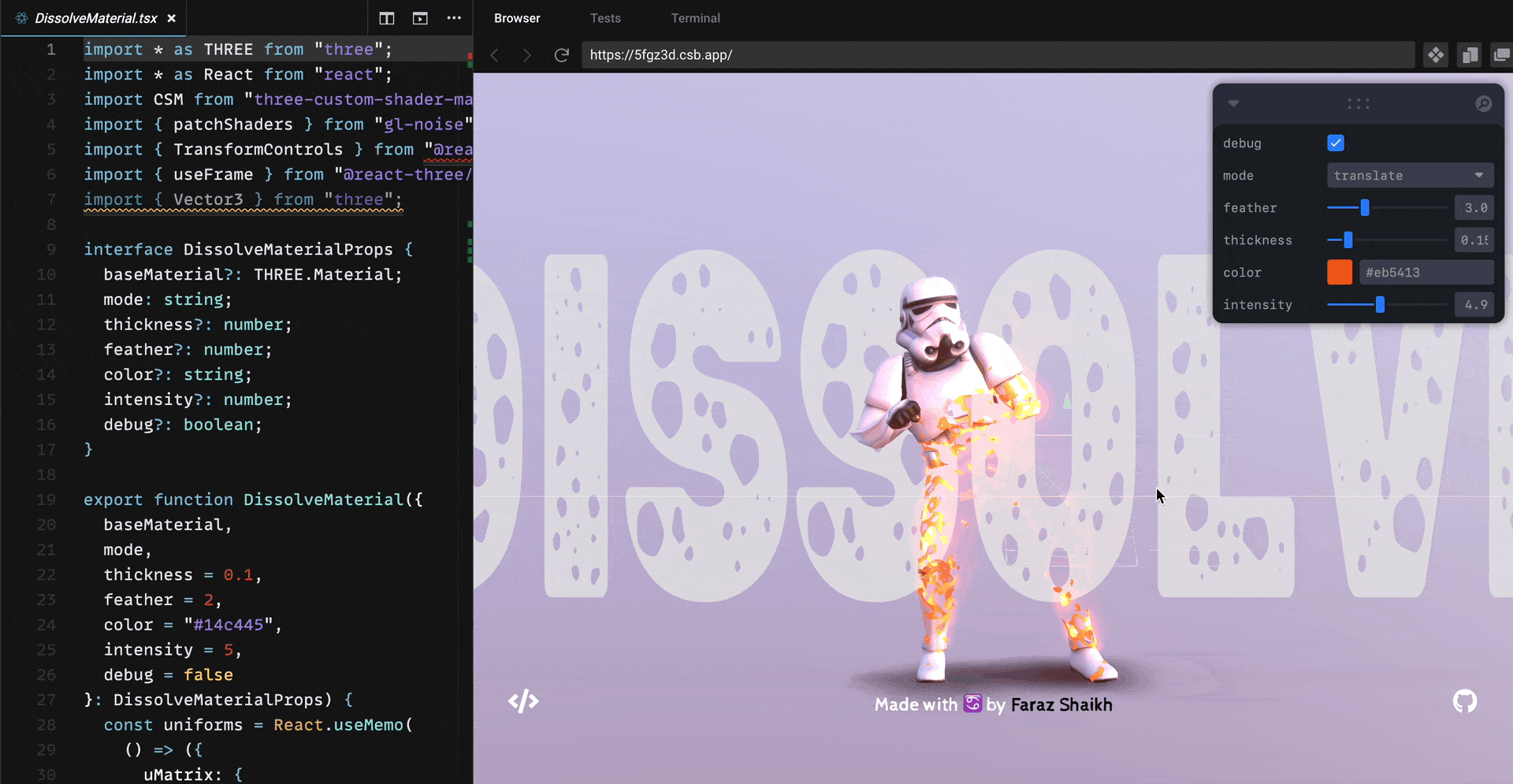Click the 'Vector3' import on line 7
The height and width of the screenshot is (784, 1513).
point(208,199)
